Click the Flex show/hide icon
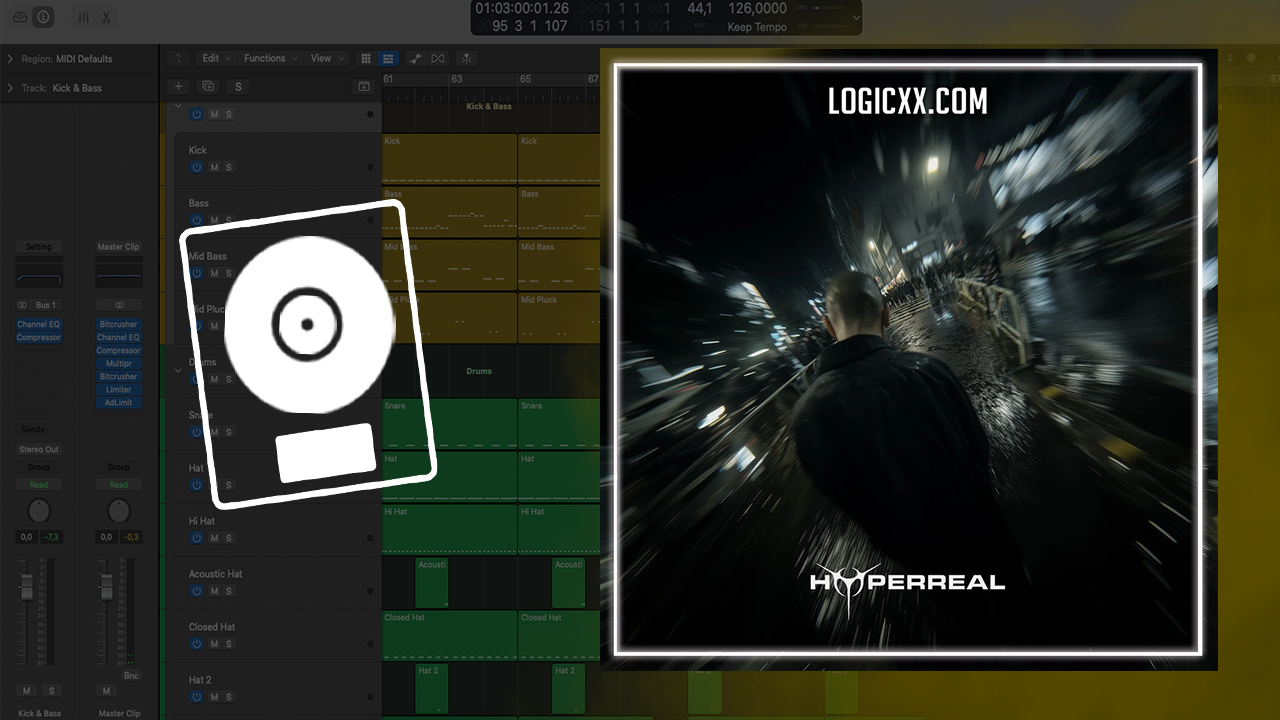The width and height of the screenshot is (1280, 720). coord(438,59)
